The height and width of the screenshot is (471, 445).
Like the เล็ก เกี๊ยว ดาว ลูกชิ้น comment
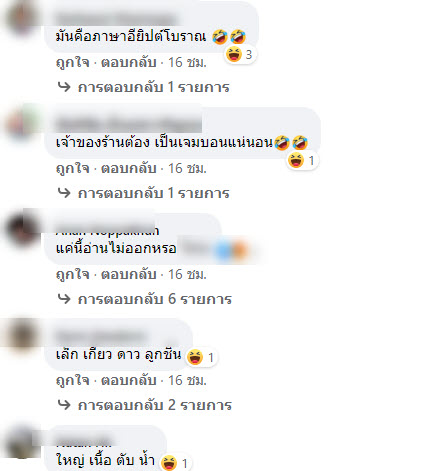pyautogui.click(x=73, y=381)
